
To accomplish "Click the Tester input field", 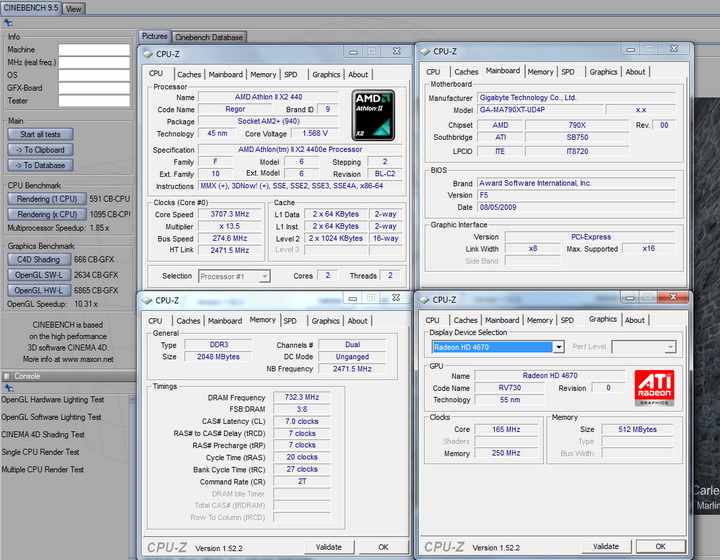I will coord(94,100).
